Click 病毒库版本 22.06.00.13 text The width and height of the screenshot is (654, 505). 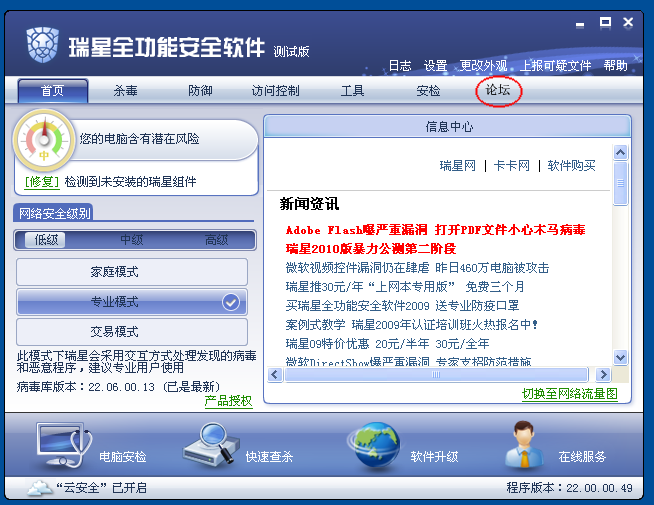(118, 387)
